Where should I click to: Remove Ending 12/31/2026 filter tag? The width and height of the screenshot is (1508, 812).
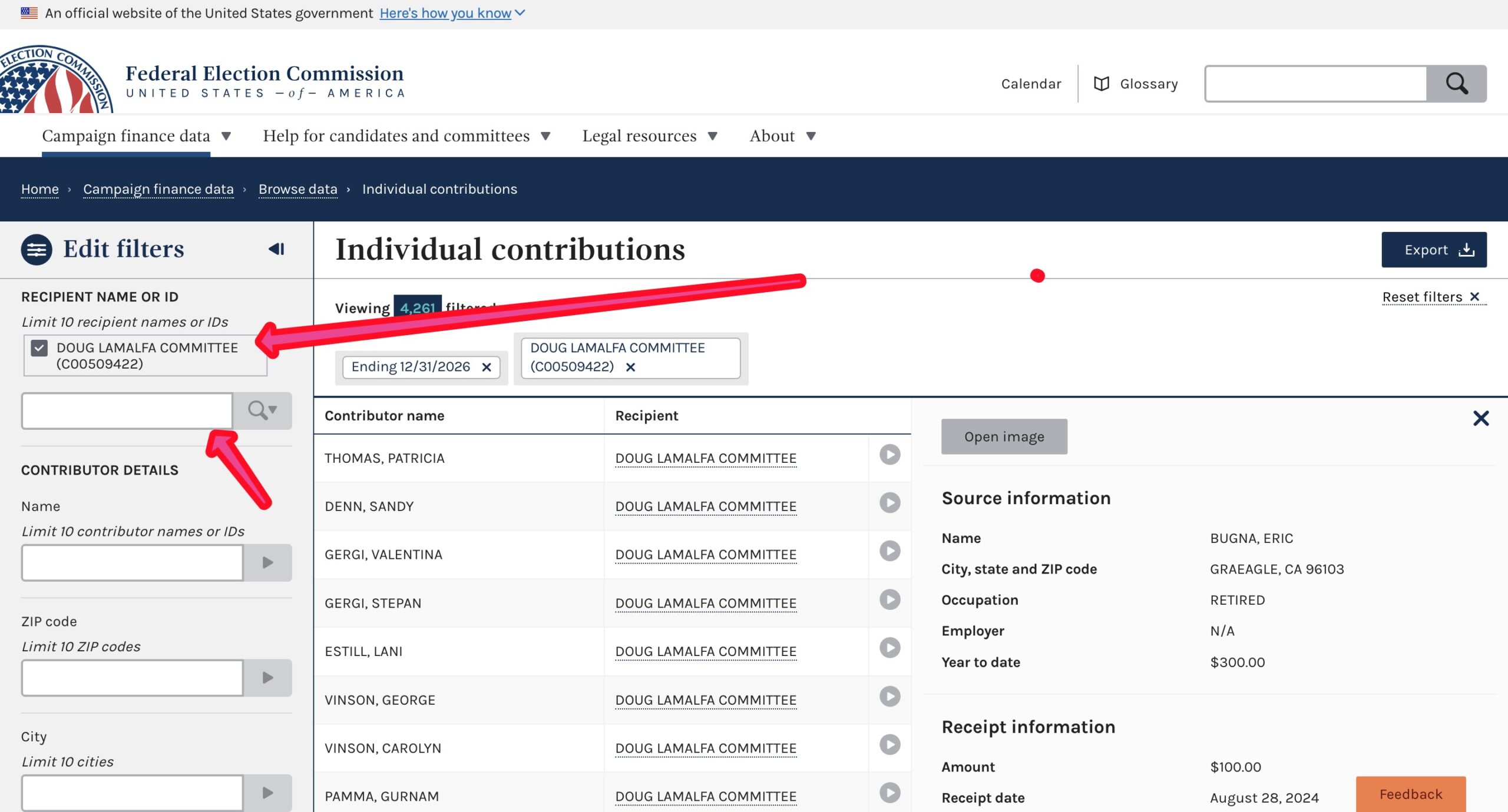pyautogui.click(x=487, y=367)
